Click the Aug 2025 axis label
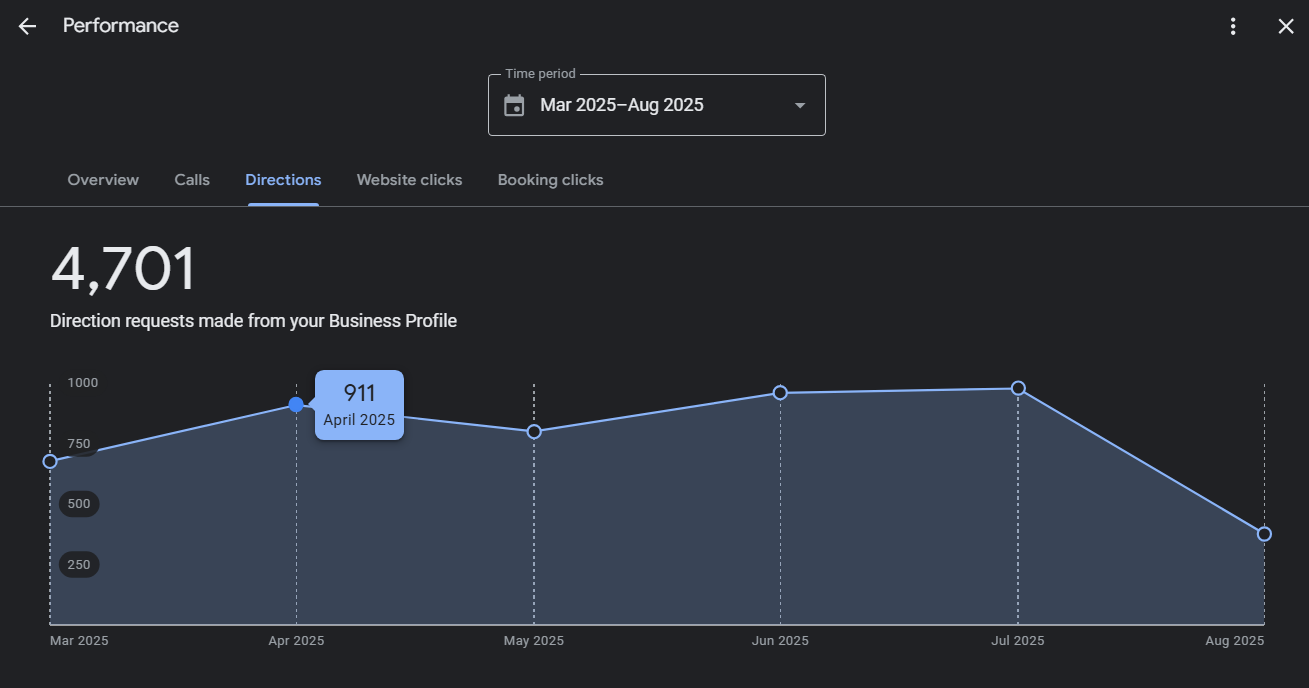Image resolution: width=1309 pixels, height=688 pixels. pyautogui.click(x=1235, y=641)
